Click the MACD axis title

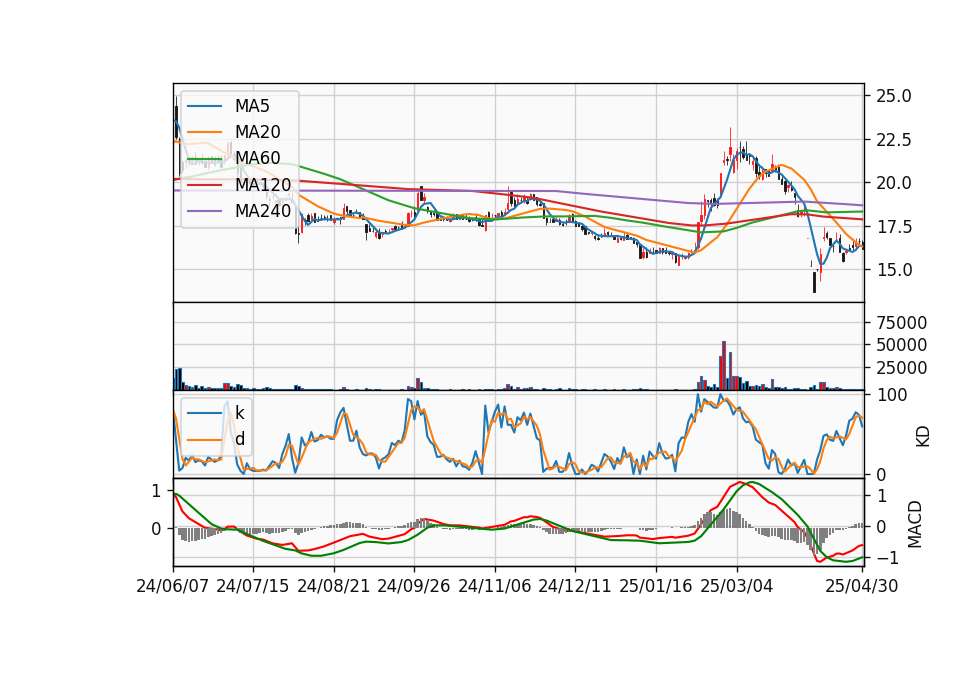click(915, 524)
